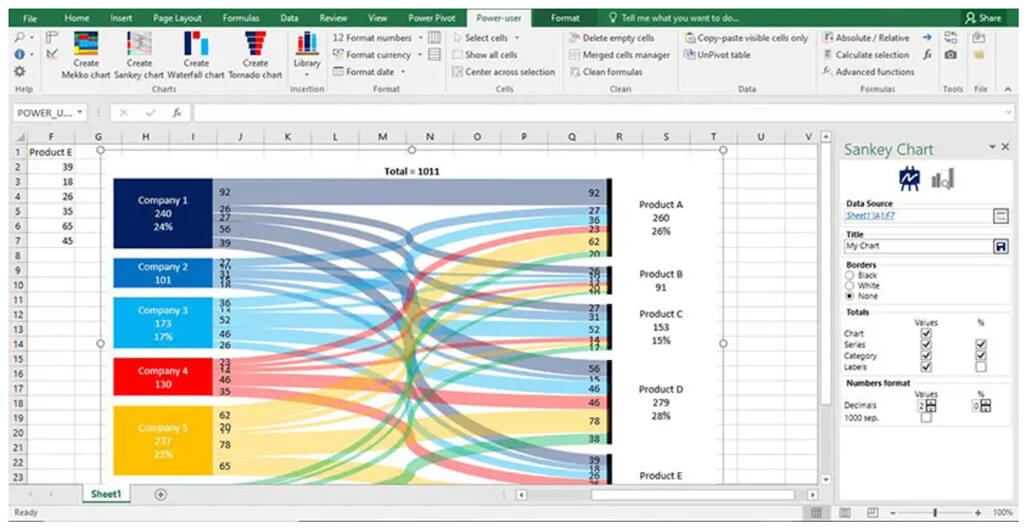The width and height of the screenshot is (1024, 528).
Task: Toggle Series totals Values checkbox
Action: point(925,344)
